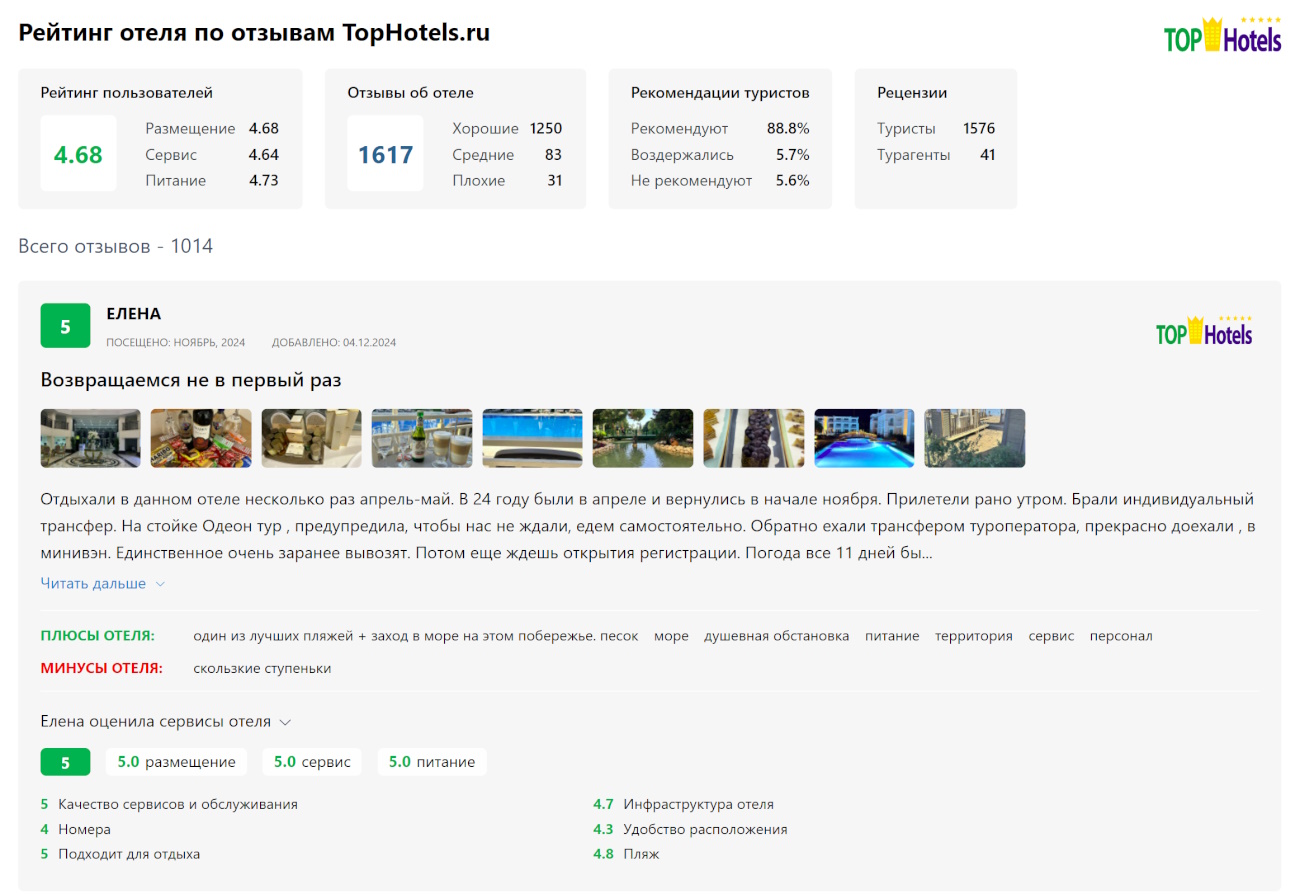Click the территория plus tag

coord(974,636)
